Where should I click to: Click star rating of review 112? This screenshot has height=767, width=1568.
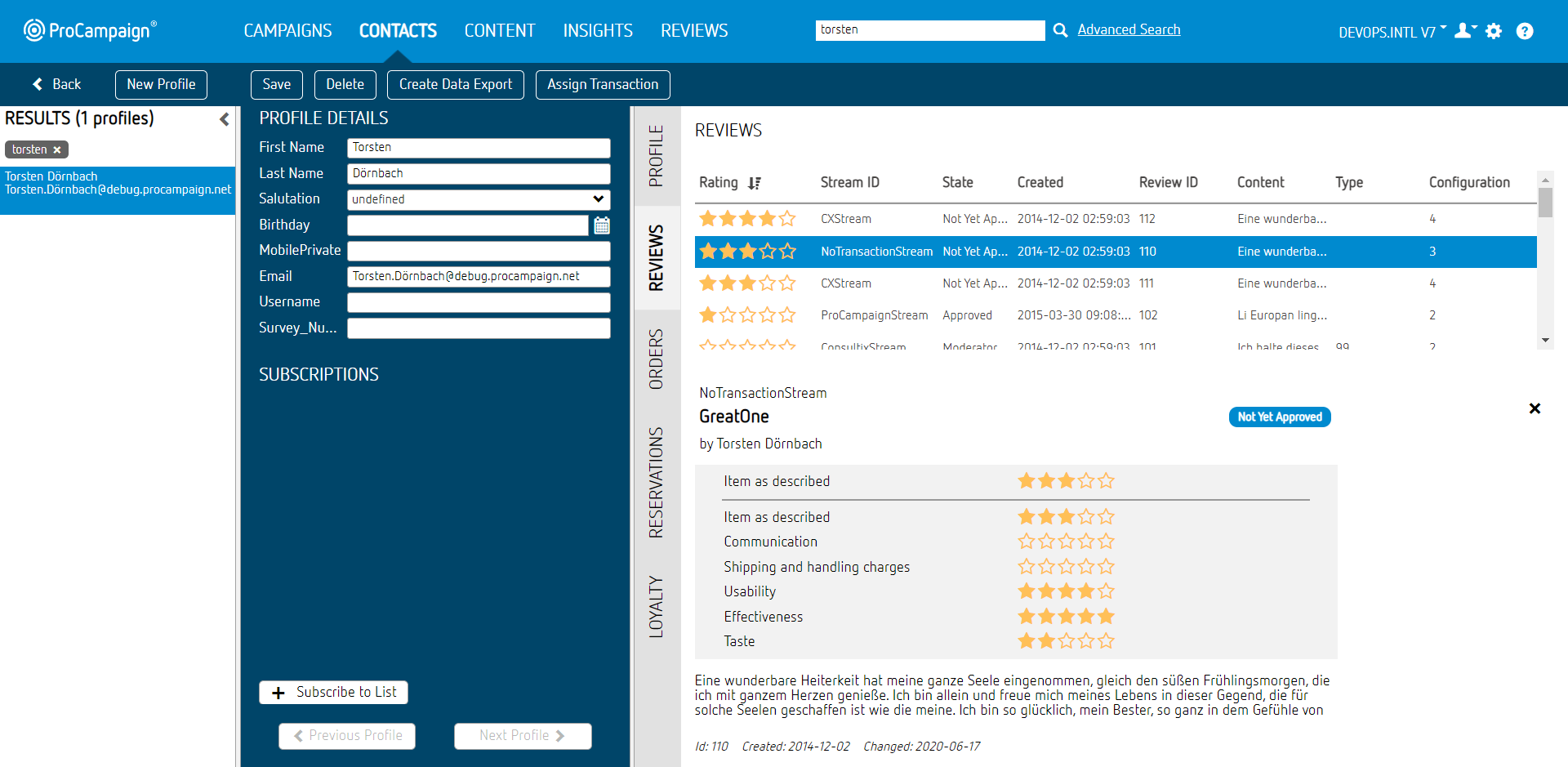click(x=747, y=219)
